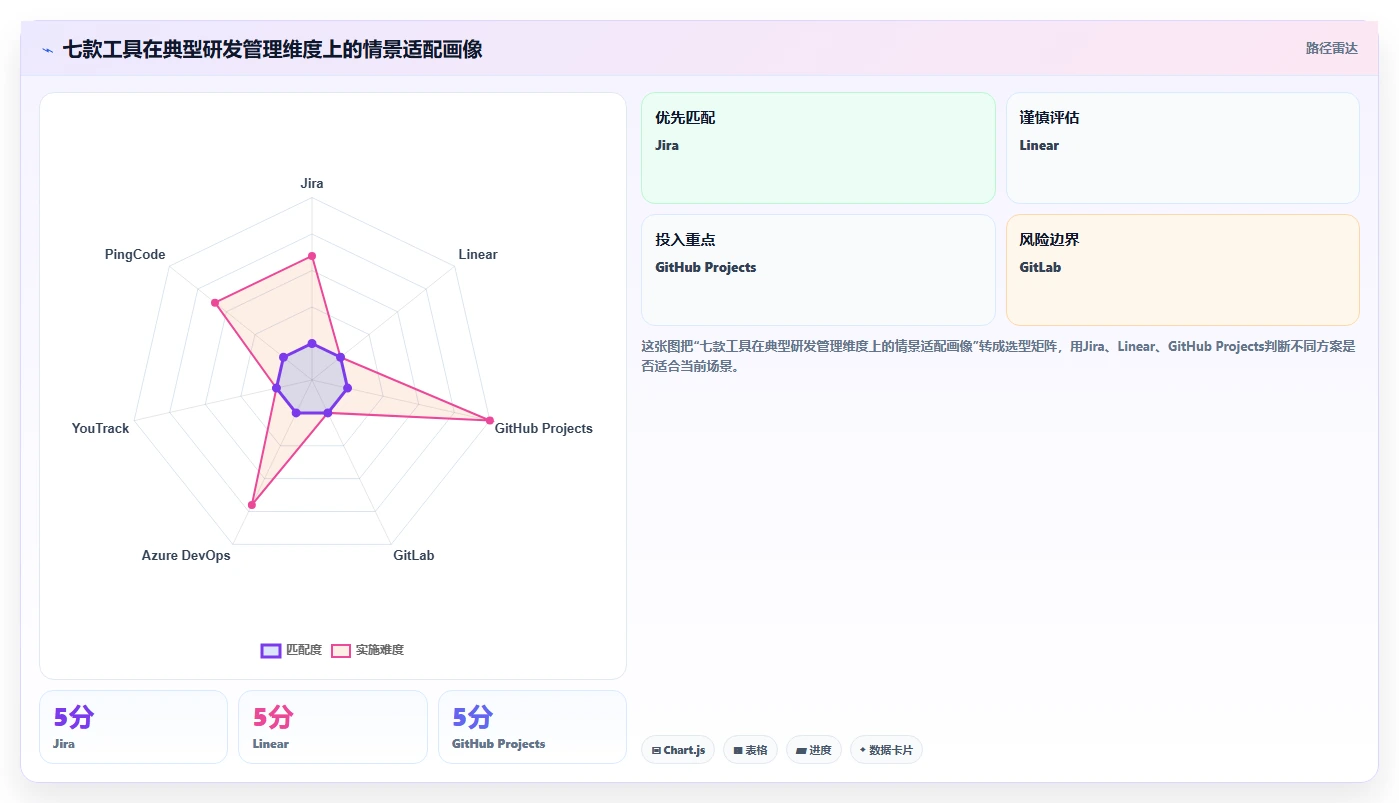
Task: Select the 进度 tag
Action: point(813,750)
